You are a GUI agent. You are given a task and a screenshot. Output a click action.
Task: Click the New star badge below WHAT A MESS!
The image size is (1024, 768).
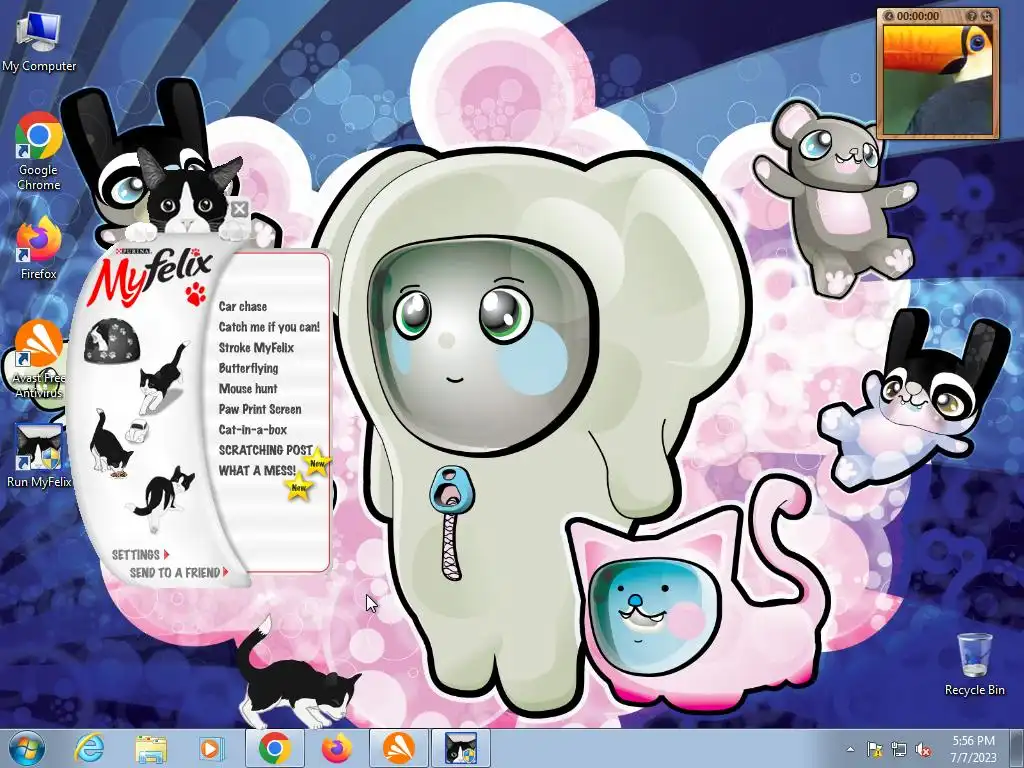tap(298, 487)
